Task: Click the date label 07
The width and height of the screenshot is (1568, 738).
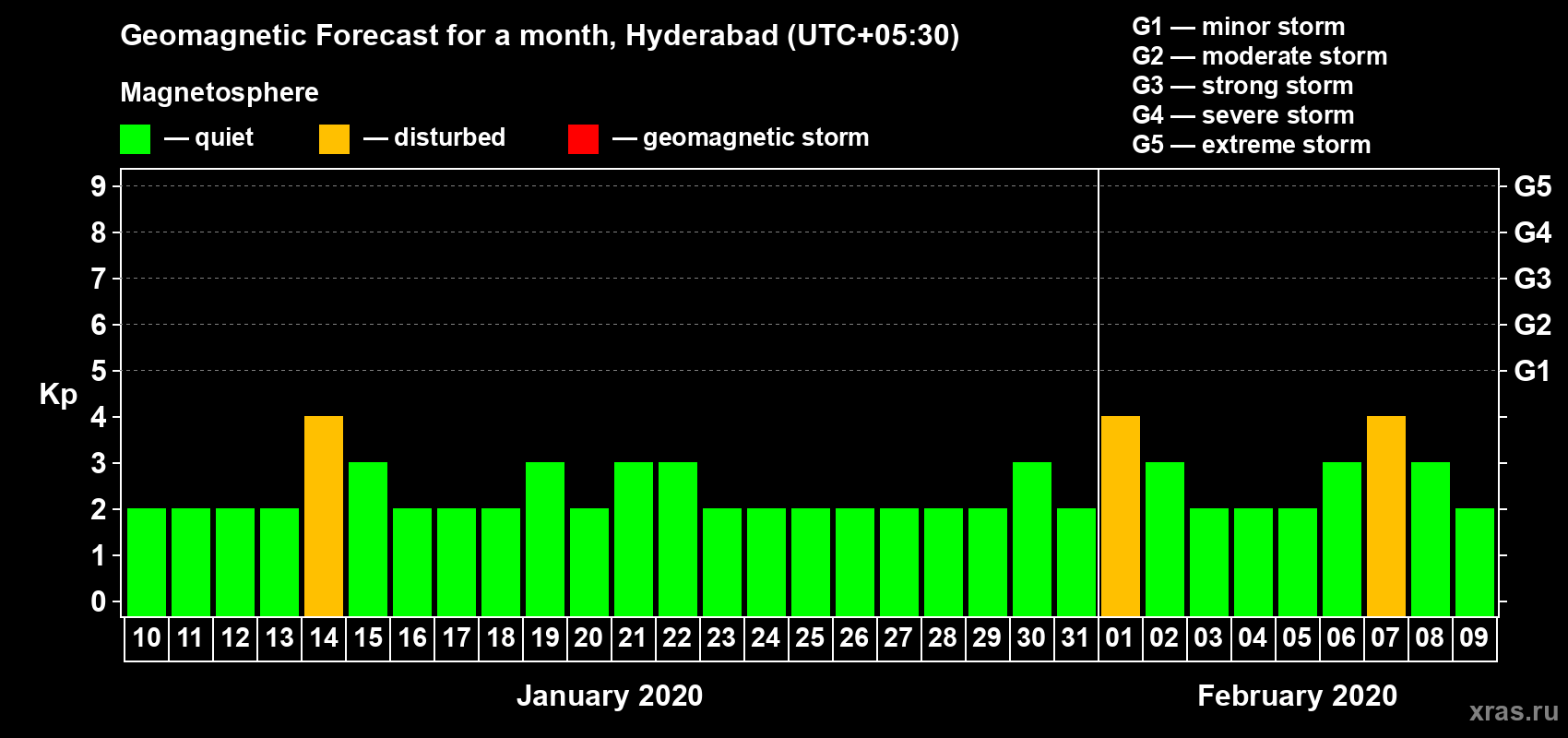Action: pyautogui.click(x=1385, y=637)
